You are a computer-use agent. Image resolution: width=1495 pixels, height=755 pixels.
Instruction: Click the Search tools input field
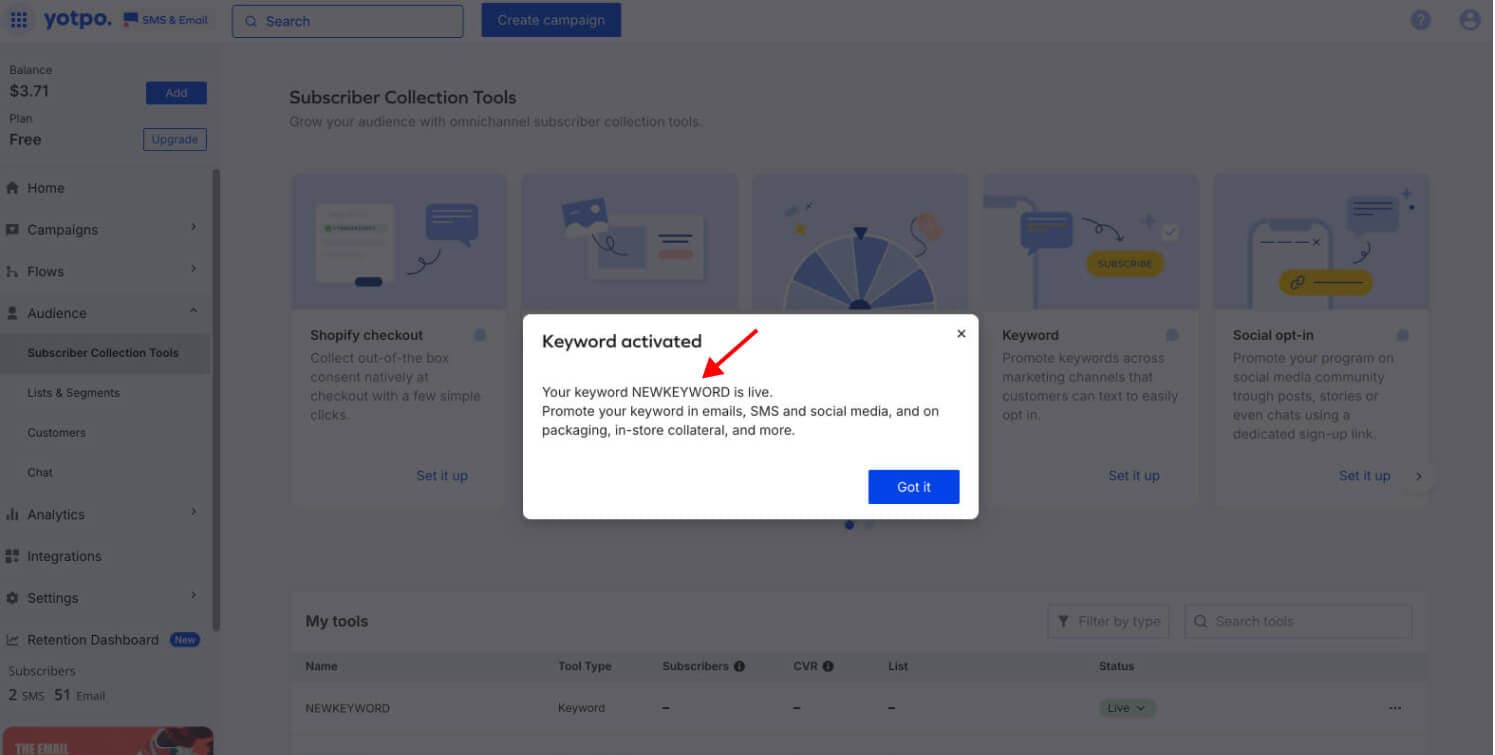pyautogui.click(x=1298, y=622)
